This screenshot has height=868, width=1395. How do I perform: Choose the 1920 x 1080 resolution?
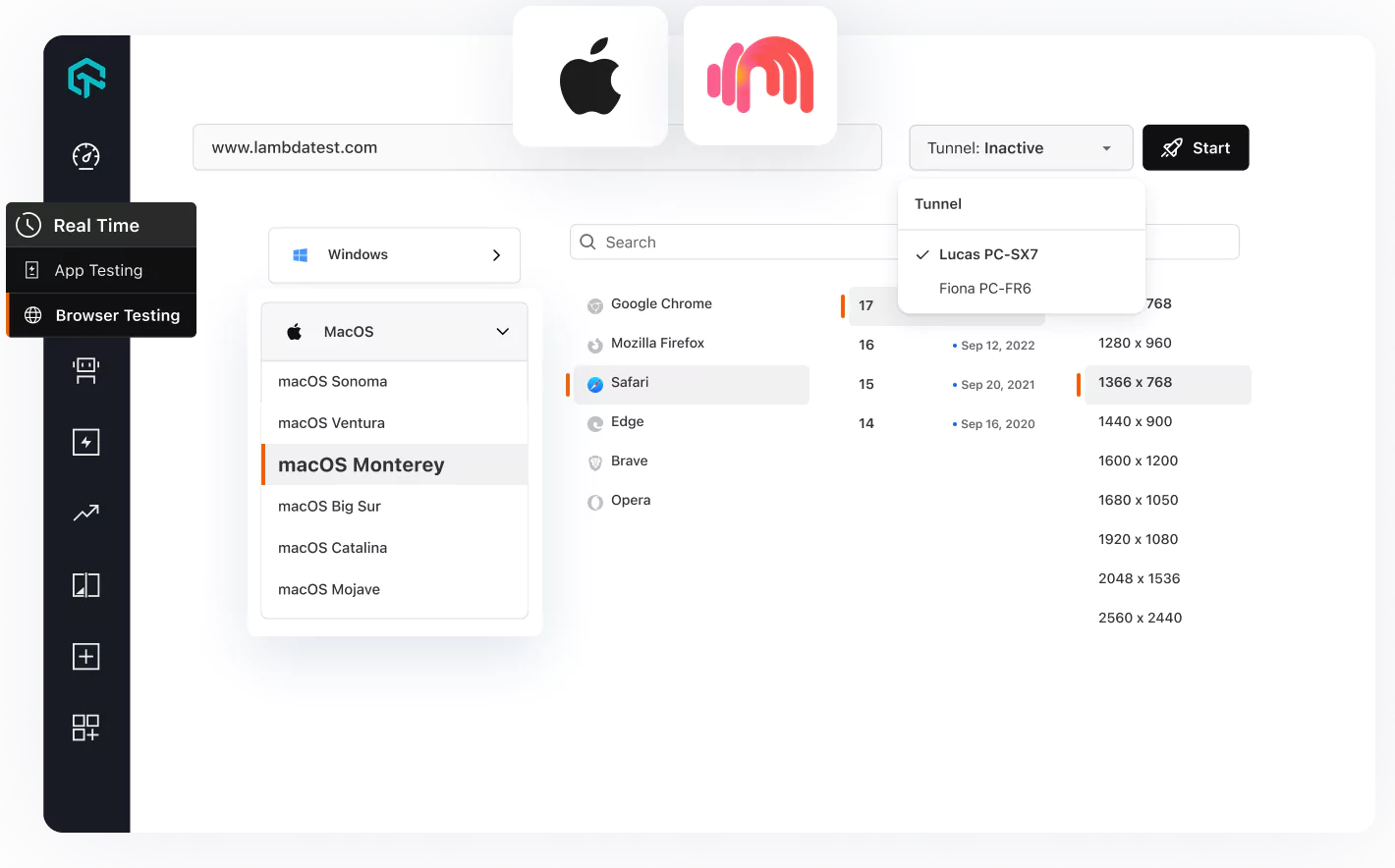click(x=1138, y=539)
